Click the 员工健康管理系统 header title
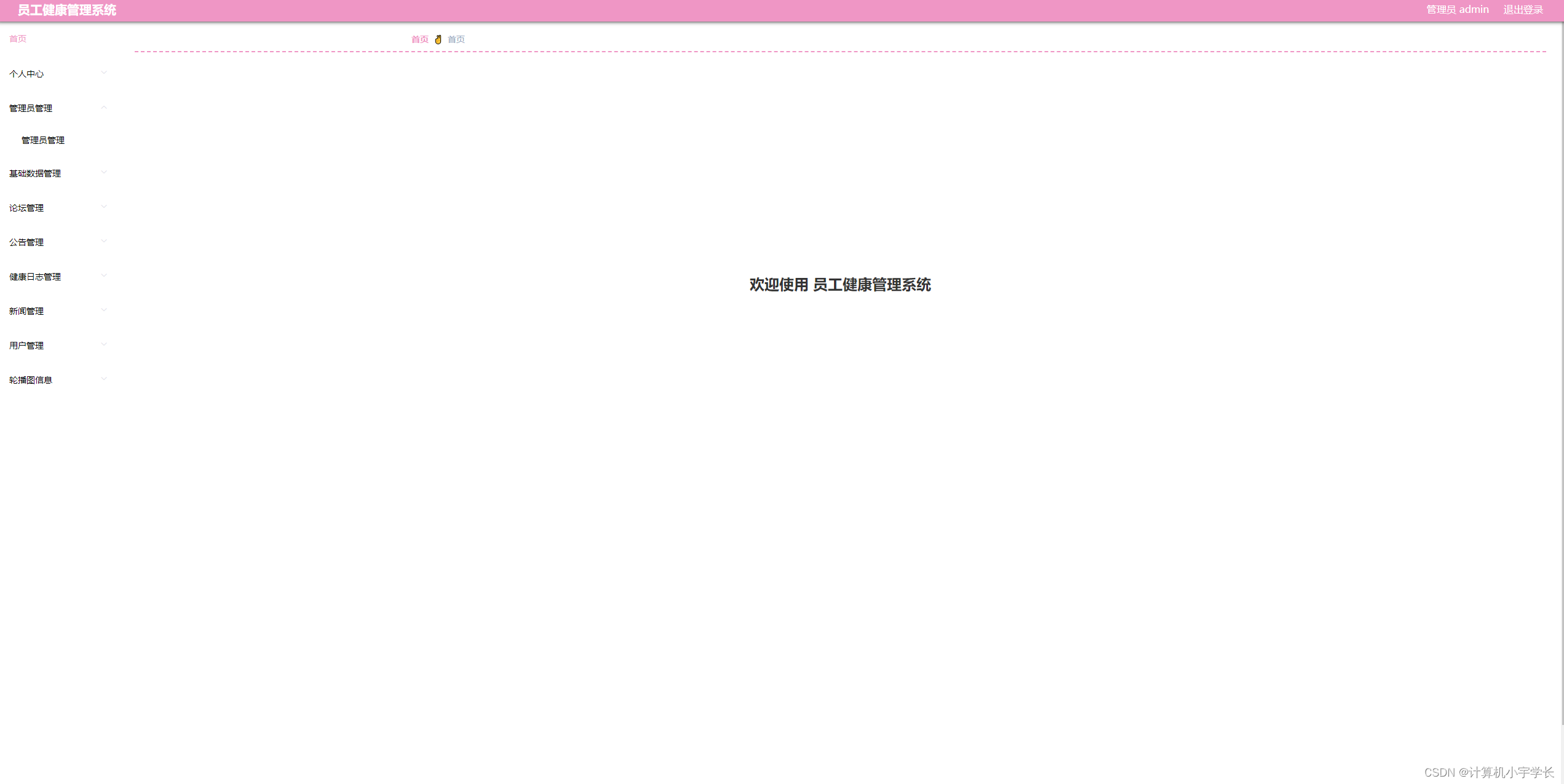Image resolution: width=1564 pixels, height=784 pixels. 67,10
